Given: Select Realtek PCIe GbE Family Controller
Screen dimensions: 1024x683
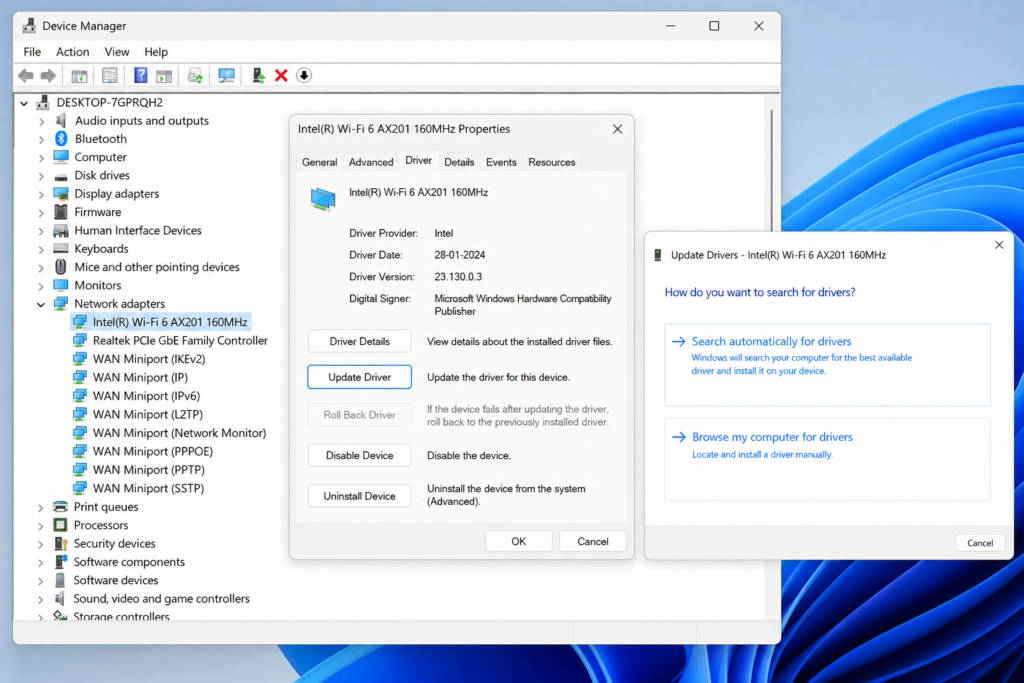Looking at the screenshot, I should pos(180,340).
